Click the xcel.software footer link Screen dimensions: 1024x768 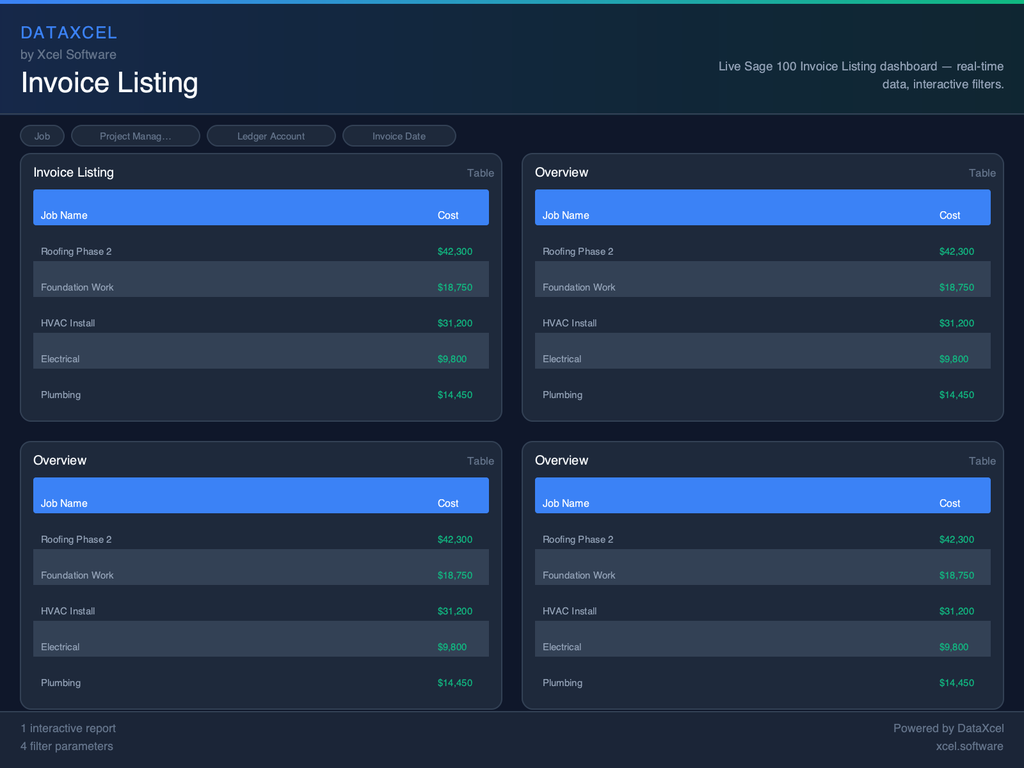point(969,746)
